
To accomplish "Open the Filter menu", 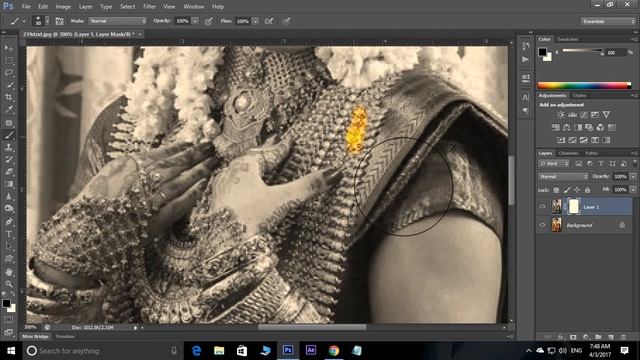I will (149, 7).
